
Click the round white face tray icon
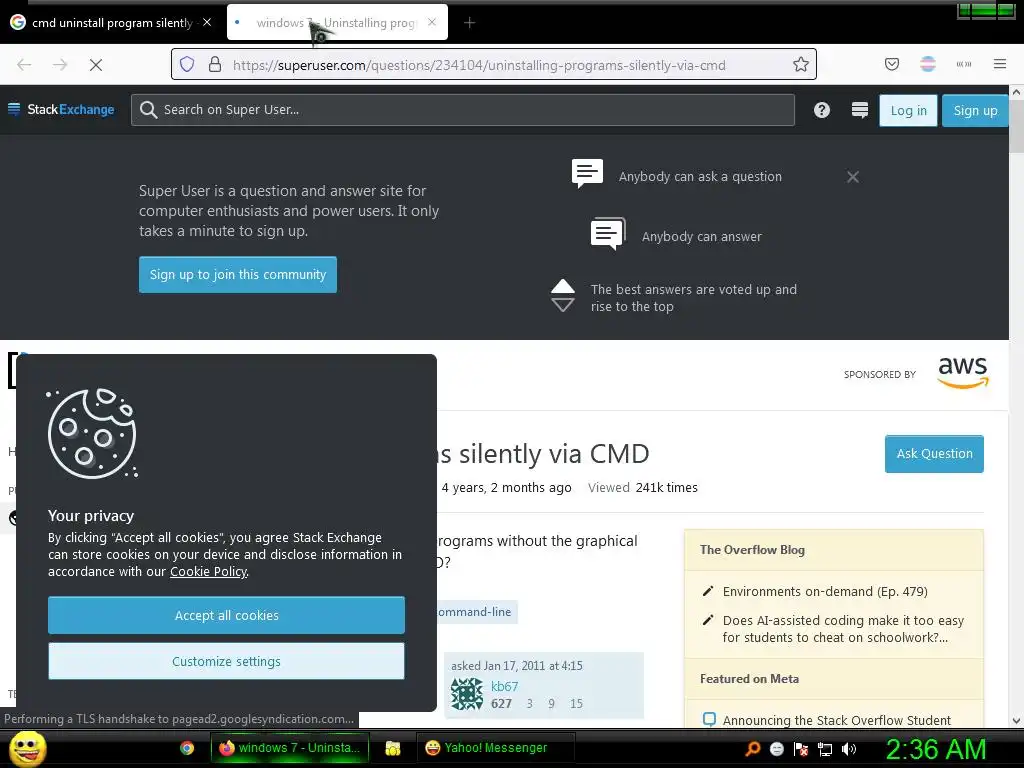point(776,749)
